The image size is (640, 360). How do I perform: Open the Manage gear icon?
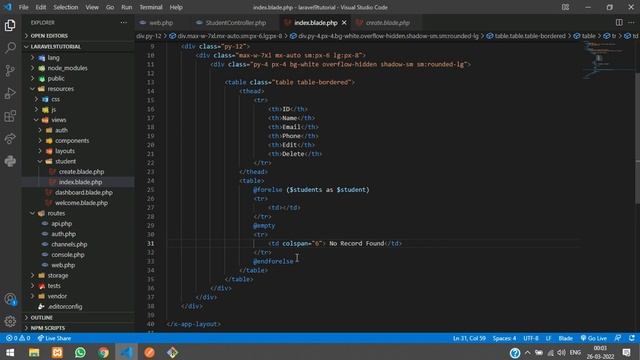[10, 321]
